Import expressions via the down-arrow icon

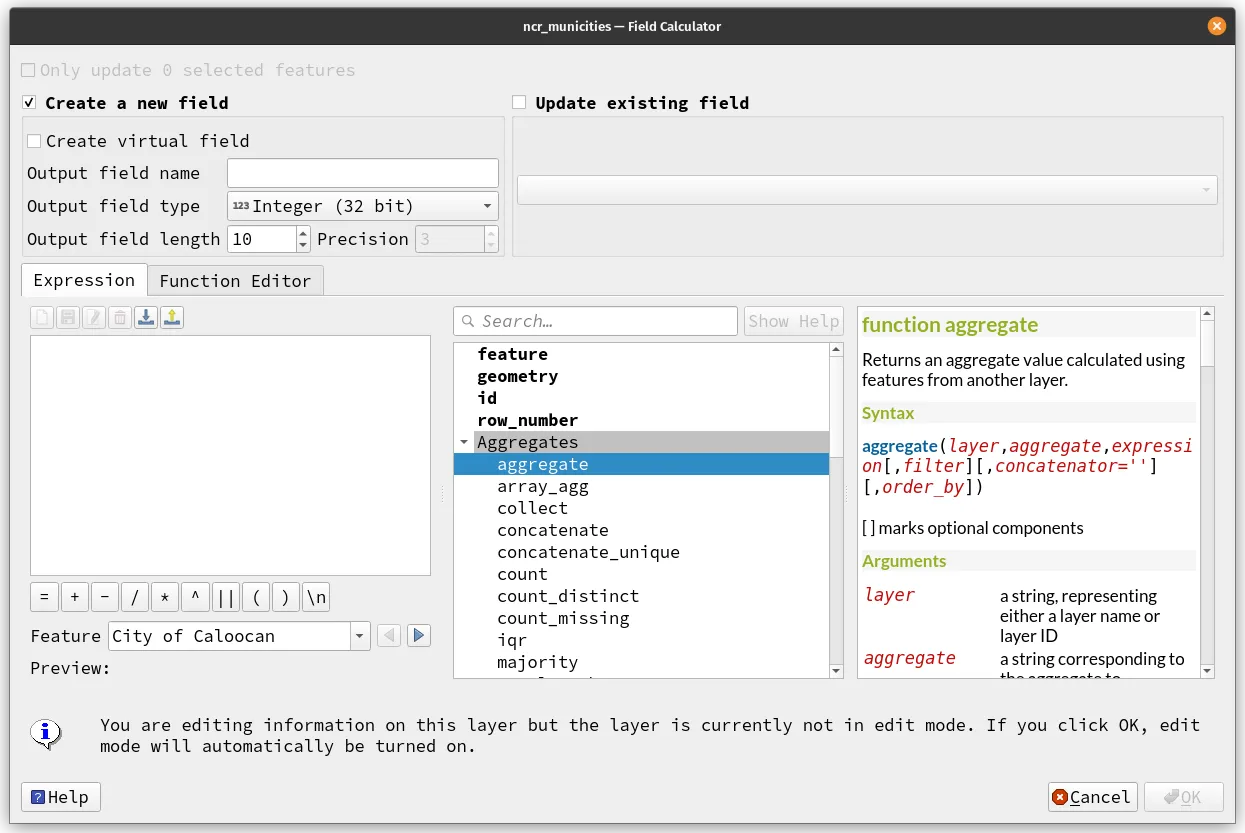(x=147, y=316)
